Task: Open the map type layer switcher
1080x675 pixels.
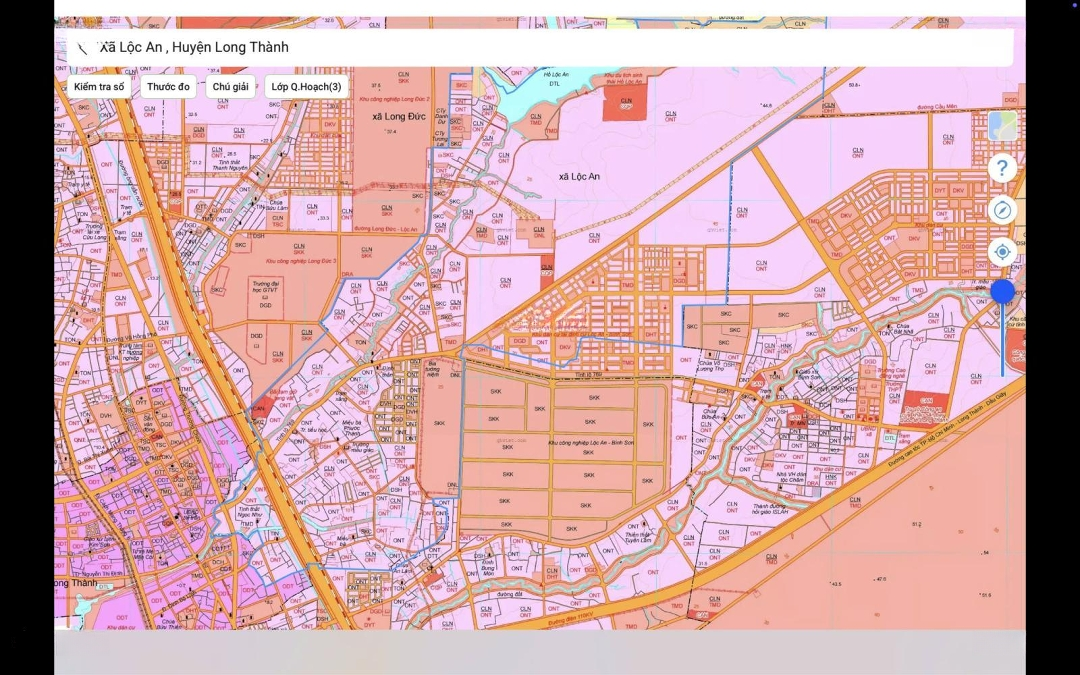Action: coord(1002,126)
